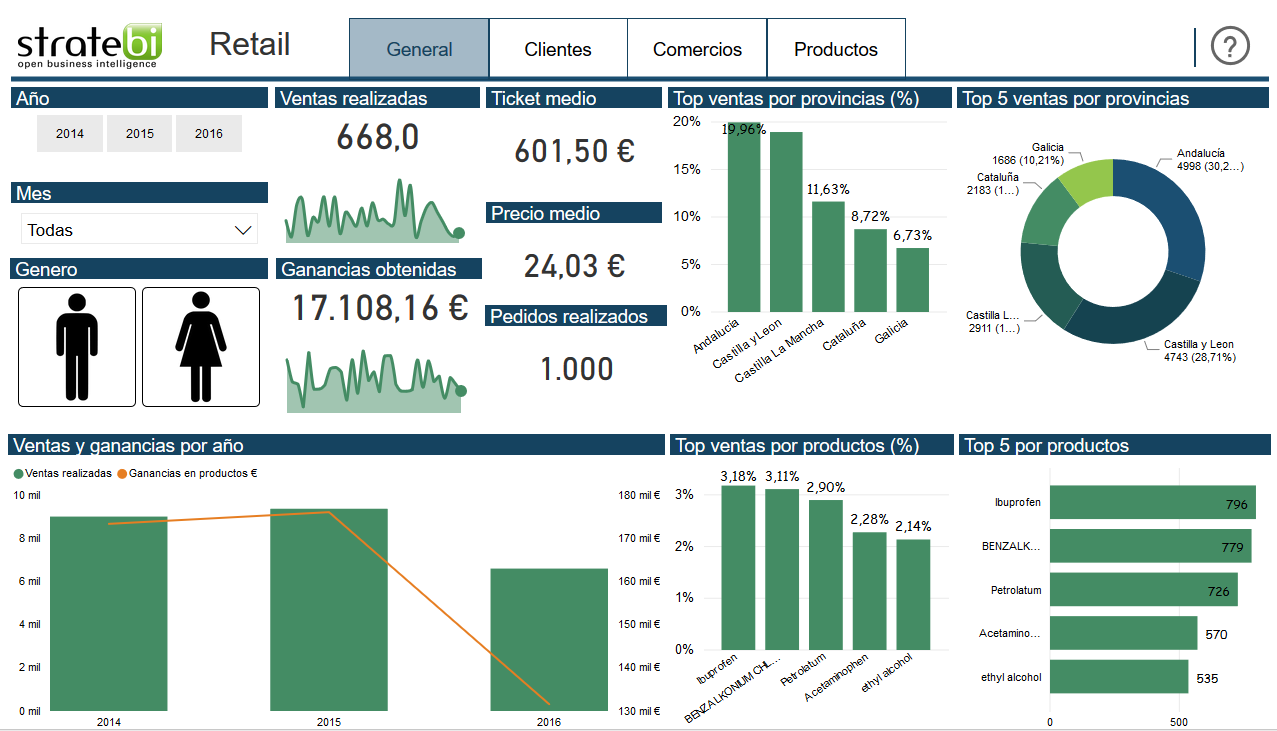1277x731 pixels.
Task: Open the Mes dropdown showing Todas
Action: click(138, 229)
